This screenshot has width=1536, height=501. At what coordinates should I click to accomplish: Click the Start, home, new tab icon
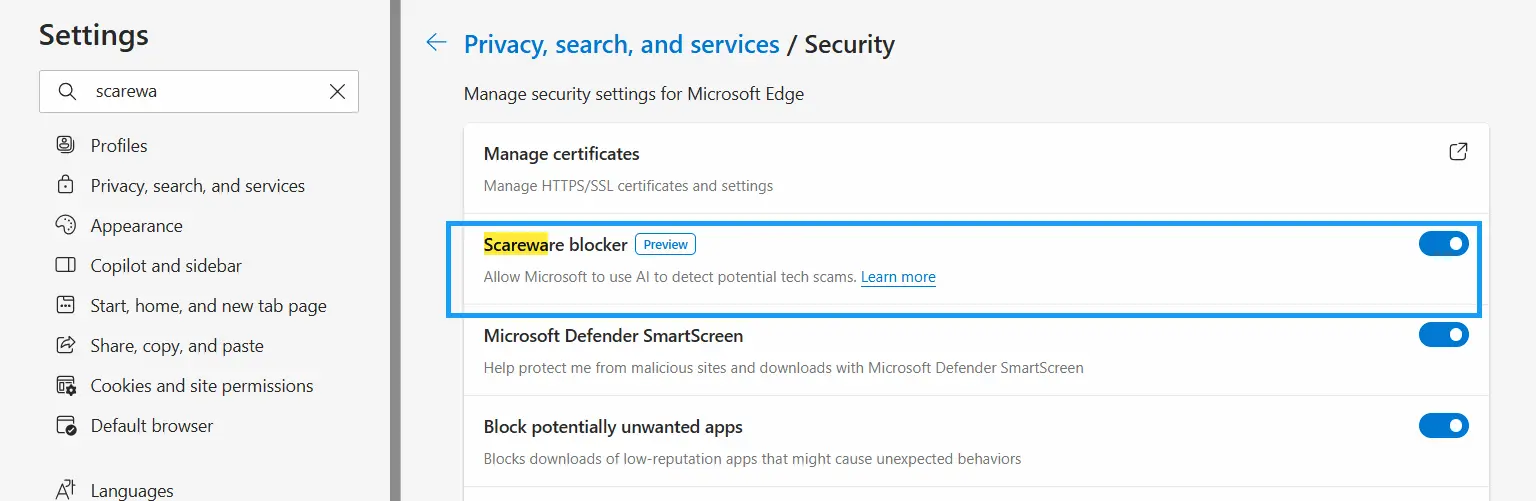66,305
